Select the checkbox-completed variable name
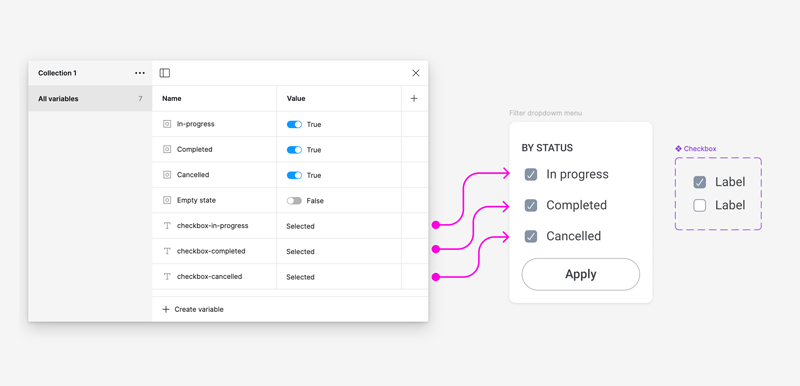Viewport: 800px width, 386px height. click(211, 251)
